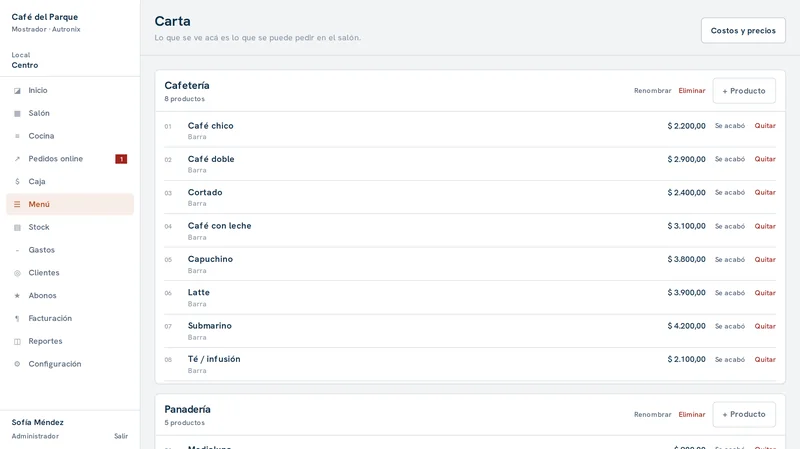Mark Submarino as Se acabó

click(x=730, y=326)
